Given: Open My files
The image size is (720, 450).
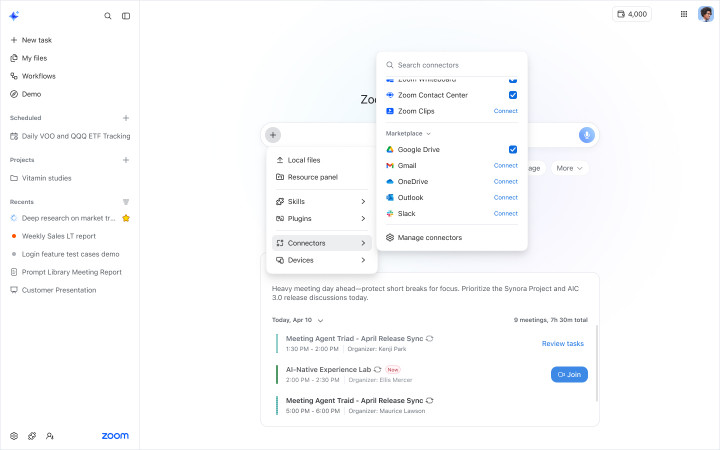Looking at the screenshot, I should click(x=29, y=58).
